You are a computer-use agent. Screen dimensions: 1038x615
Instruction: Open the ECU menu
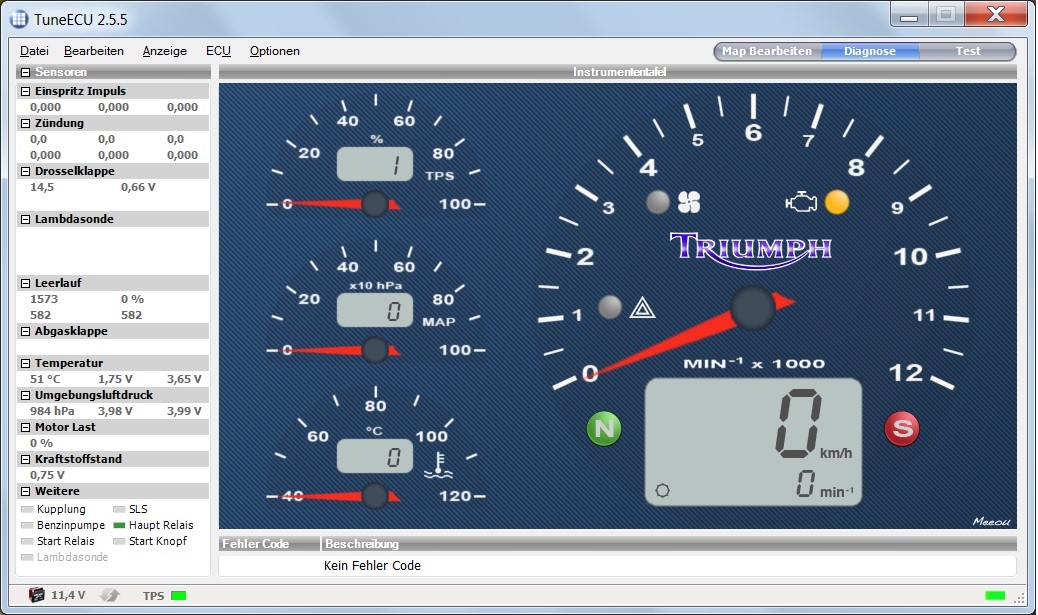[x=218, y=51]
